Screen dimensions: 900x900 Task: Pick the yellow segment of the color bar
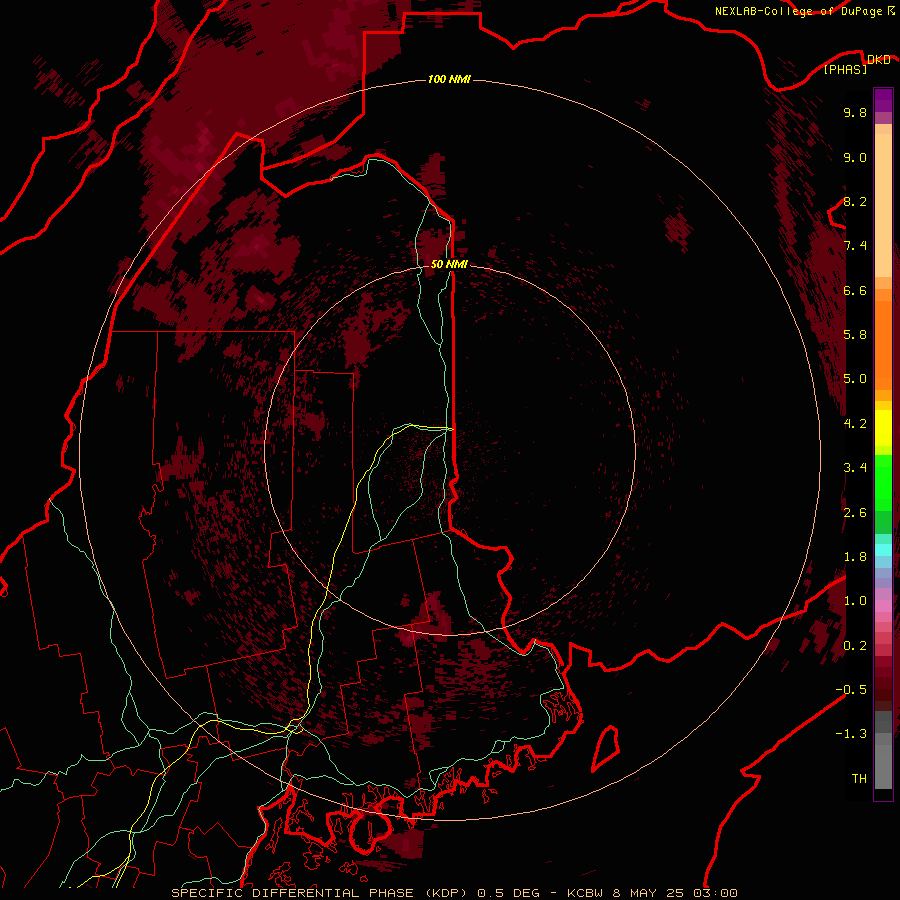pos(883,428)
